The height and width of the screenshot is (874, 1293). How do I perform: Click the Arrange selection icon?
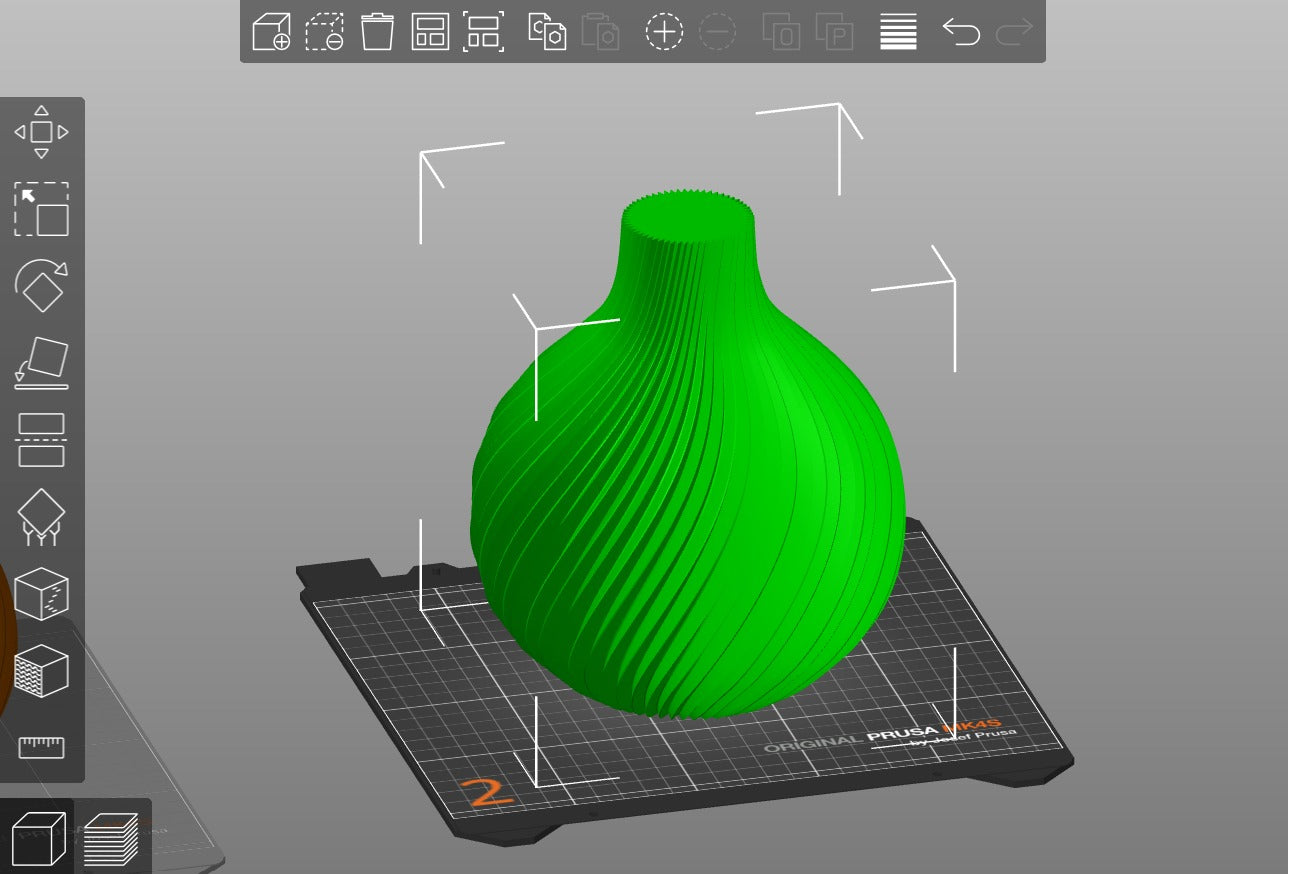point(483,32)
